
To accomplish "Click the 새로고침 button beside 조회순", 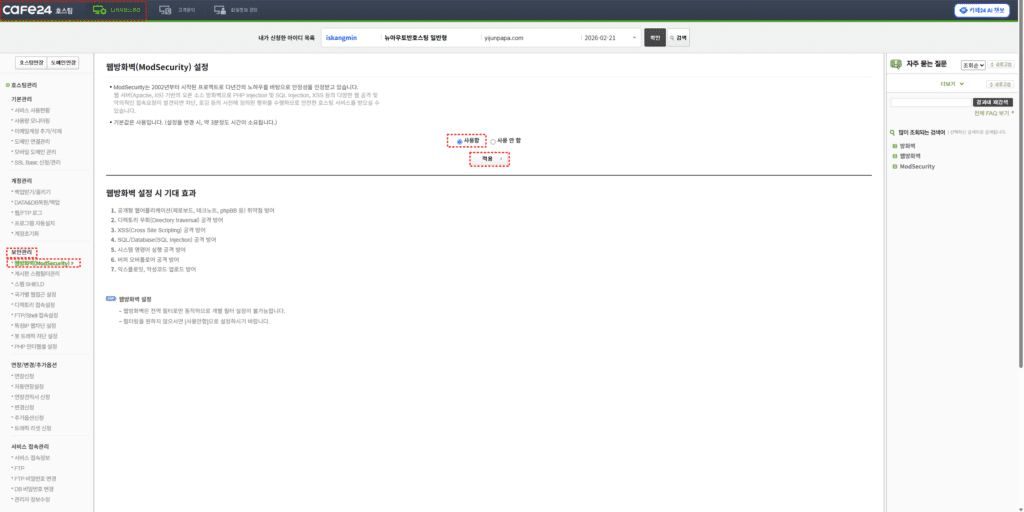I will pos(1003,65).
